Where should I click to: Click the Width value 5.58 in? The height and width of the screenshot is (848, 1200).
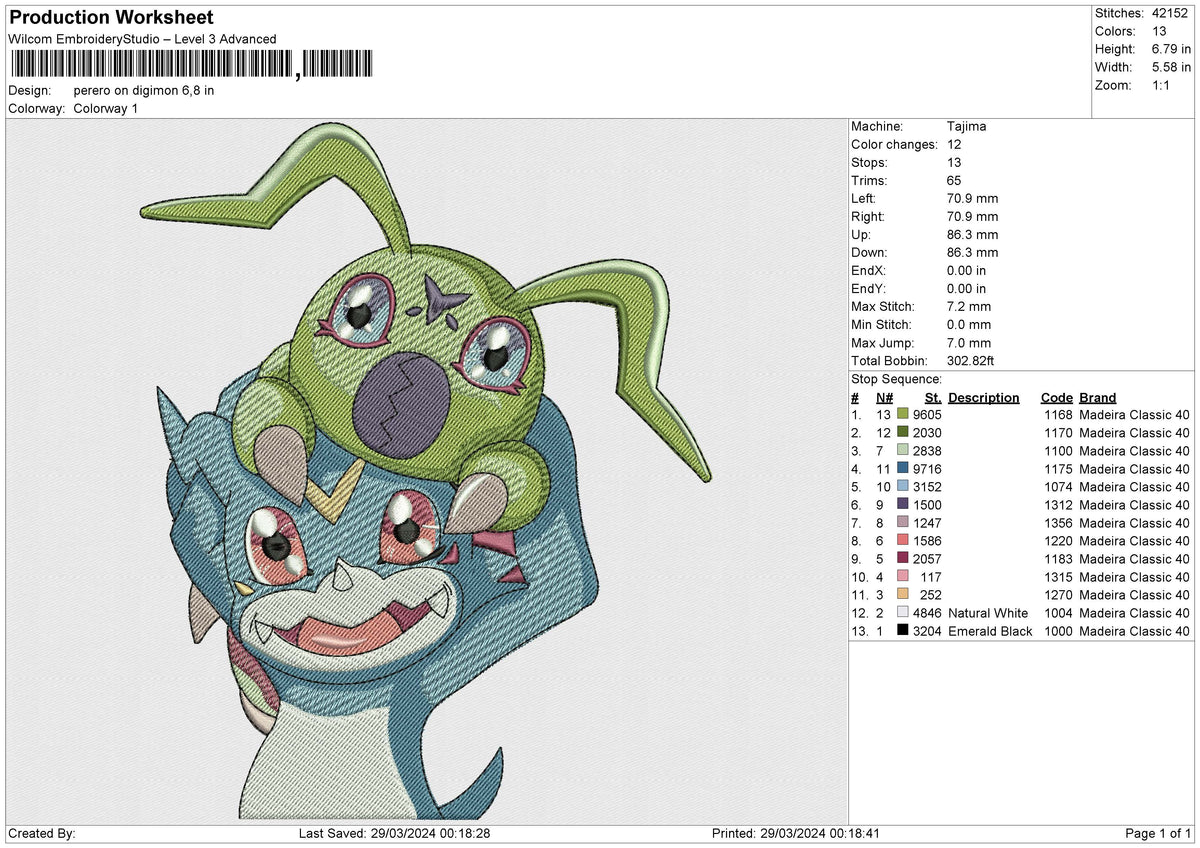pos(1171,67)
